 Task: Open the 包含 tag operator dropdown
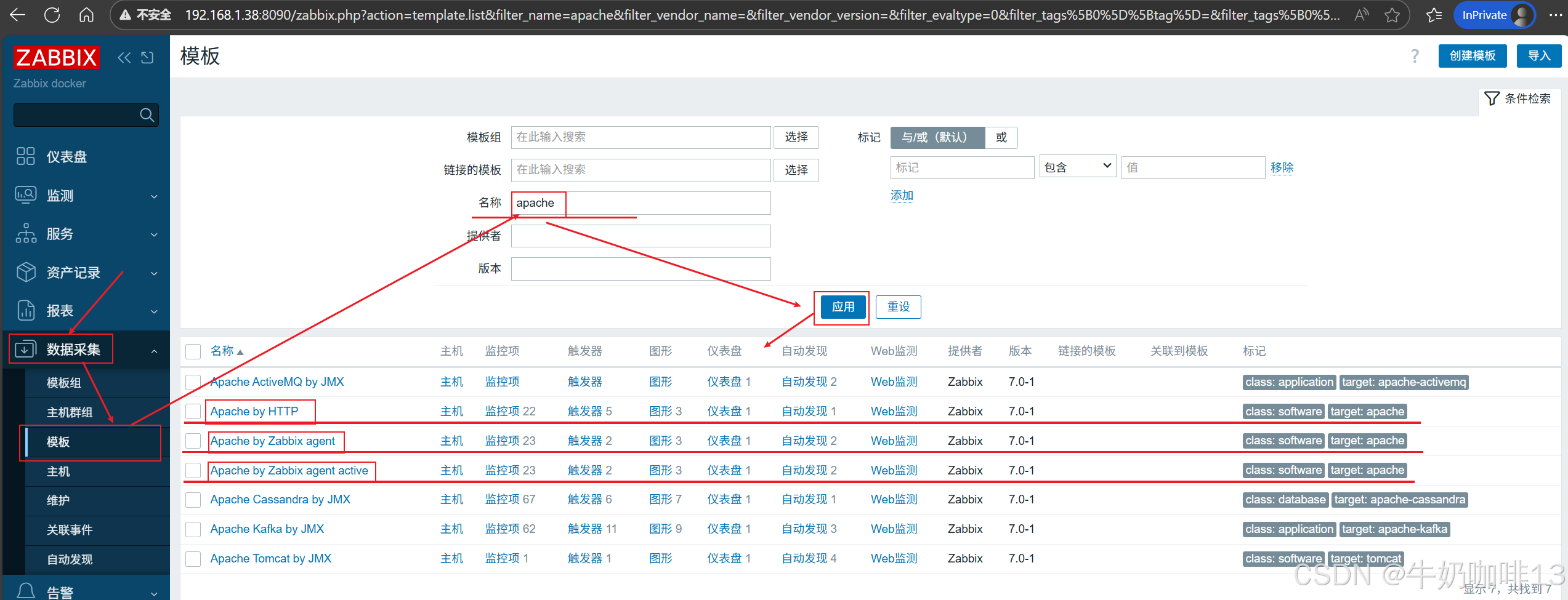(x=1078, y=167)
